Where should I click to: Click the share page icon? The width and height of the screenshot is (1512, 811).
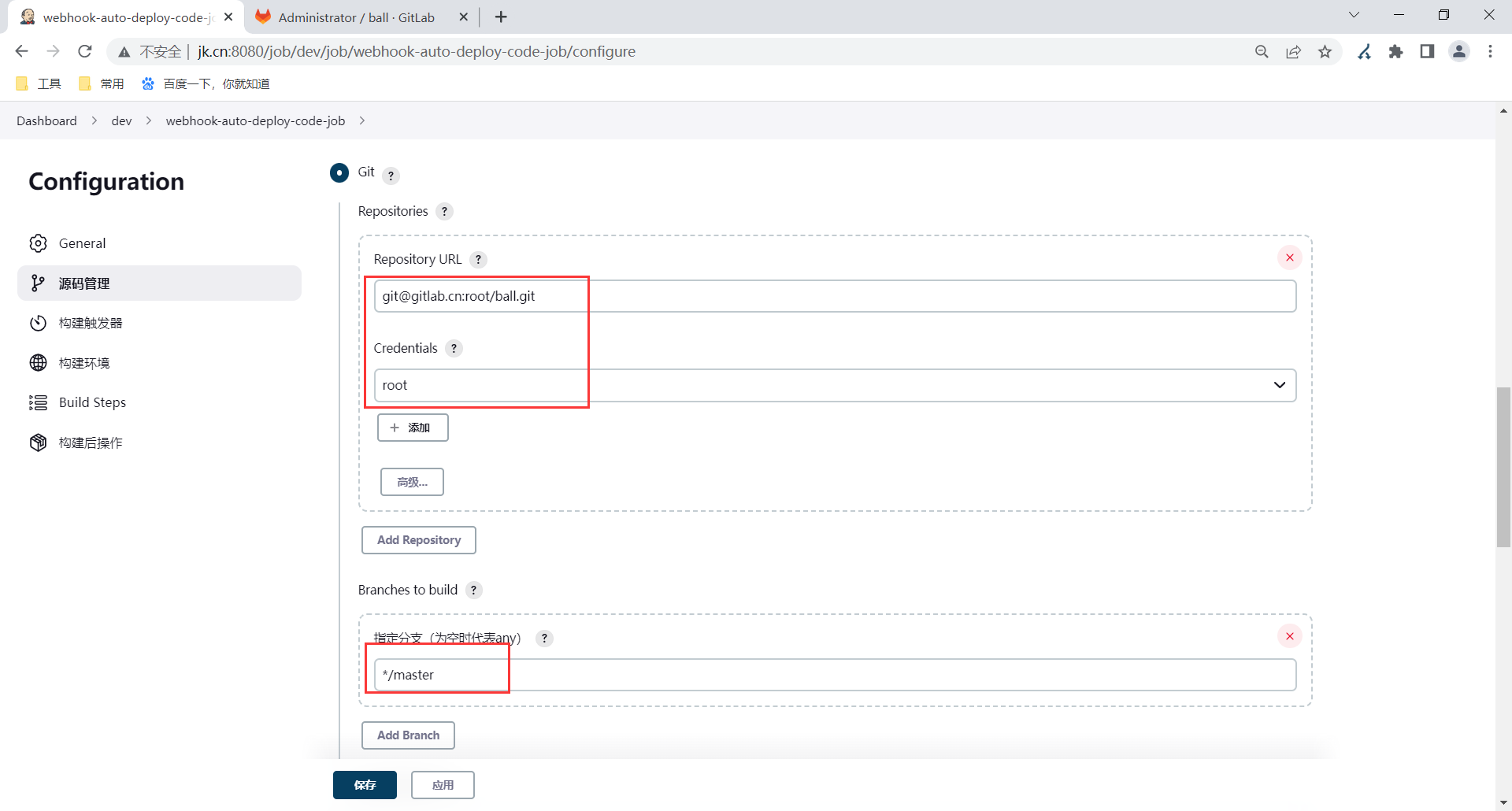coord(1293,51)
